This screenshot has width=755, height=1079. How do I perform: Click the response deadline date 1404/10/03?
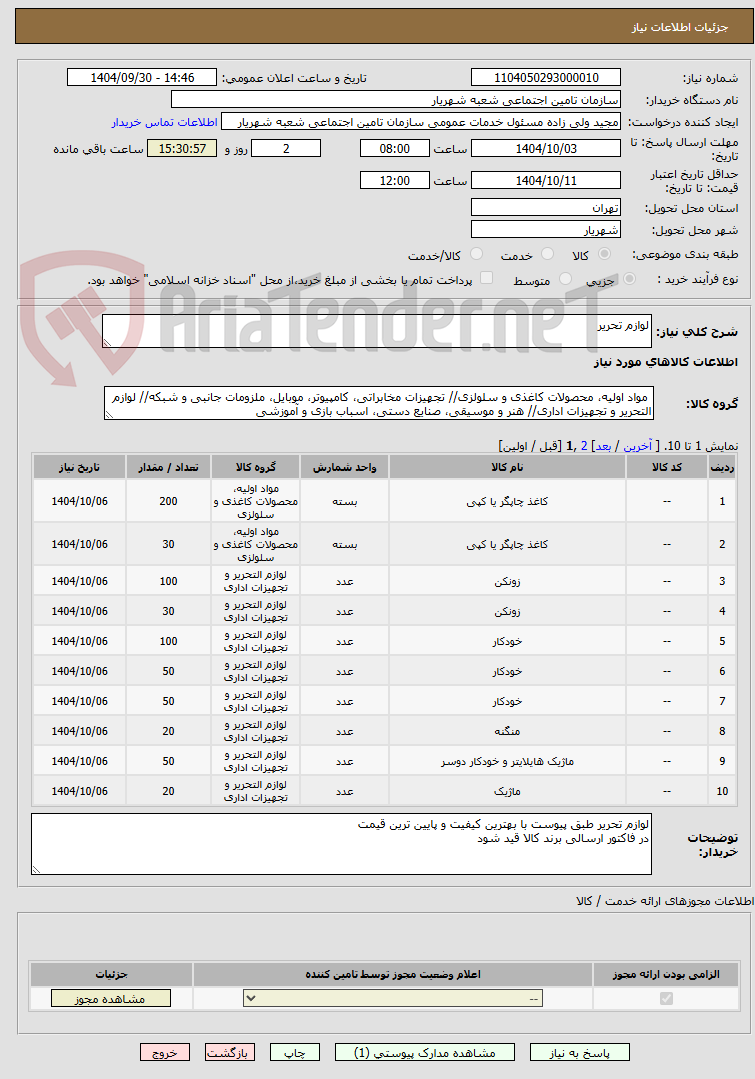[x=546, y=149]
